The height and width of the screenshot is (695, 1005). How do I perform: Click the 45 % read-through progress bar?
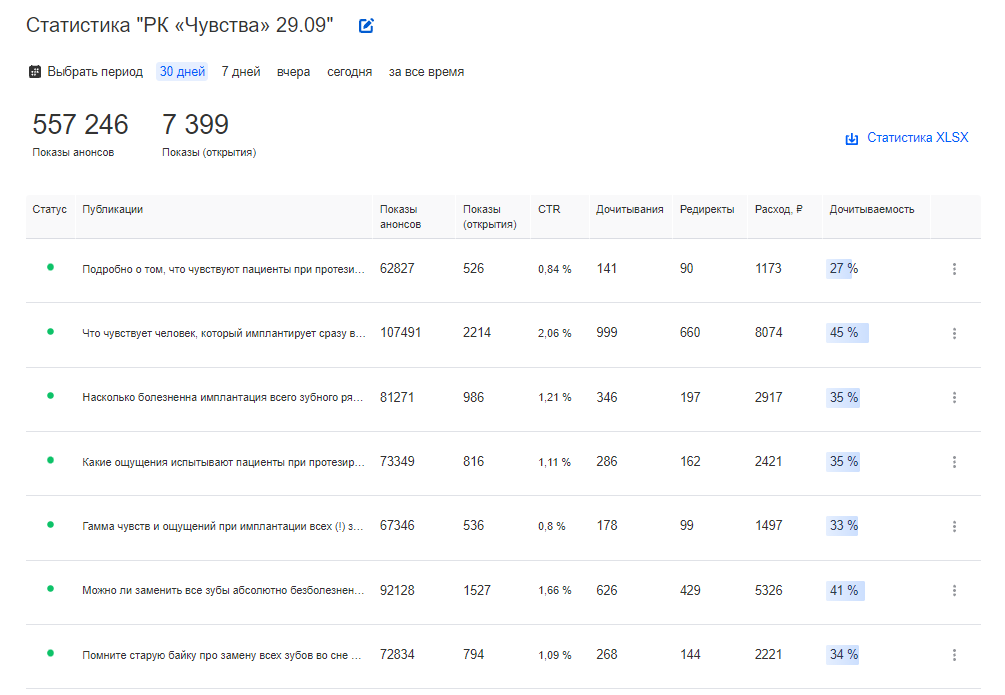[x=847, y=333]
